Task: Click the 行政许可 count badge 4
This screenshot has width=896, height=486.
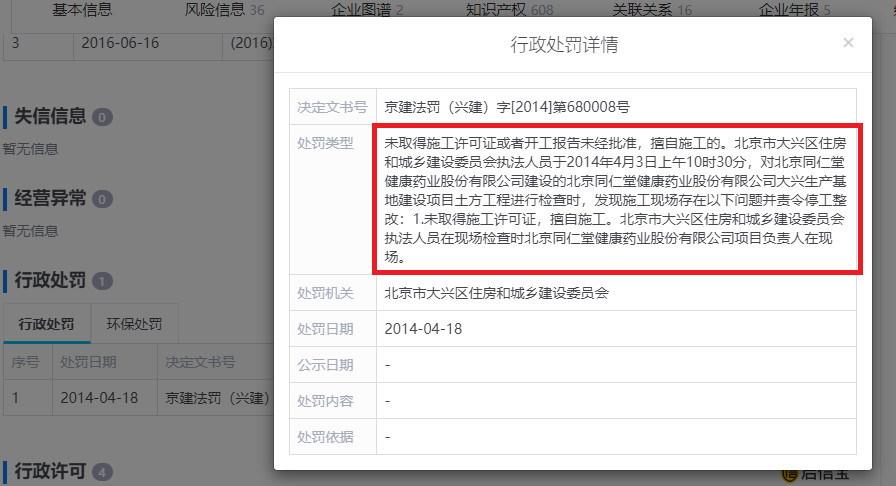Action: click(x=102, y=472)
